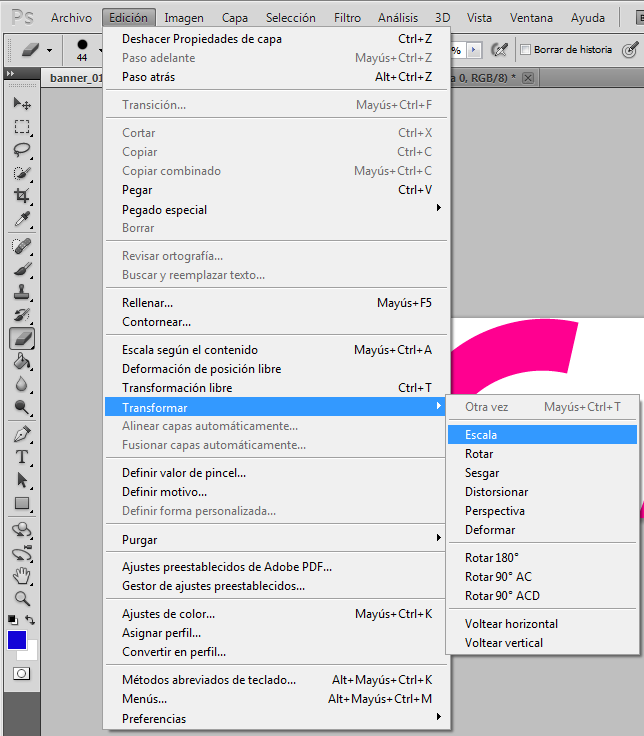Select the Brush tool

tap(22, 269)
